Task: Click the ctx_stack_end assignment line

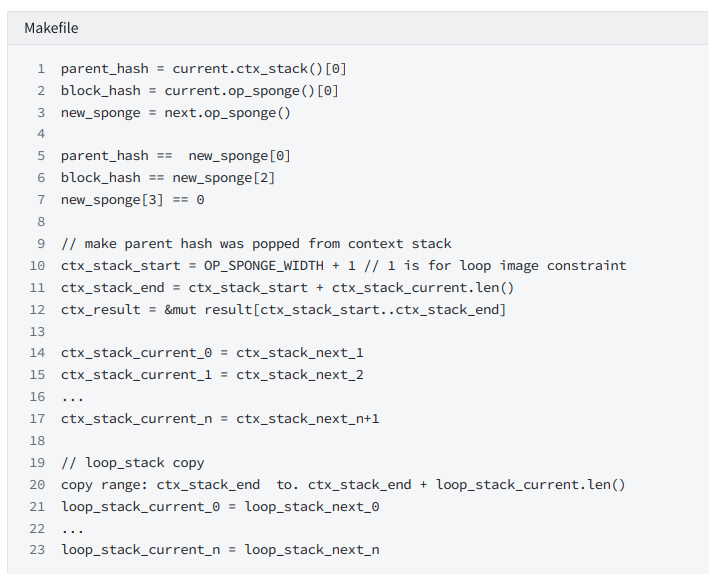Action: click(287, 288)
